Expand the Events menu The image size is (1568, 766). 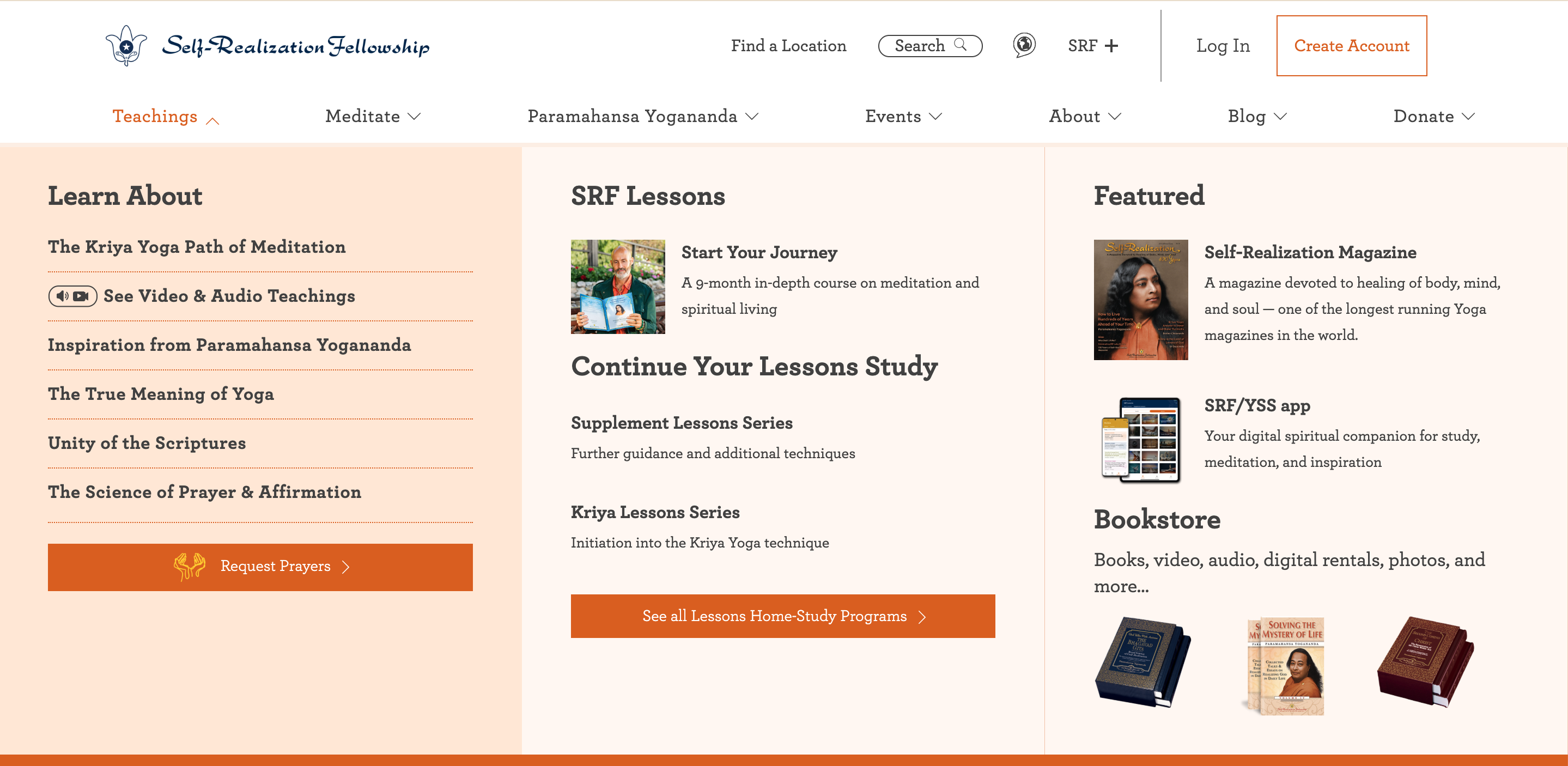pos(903,116)
